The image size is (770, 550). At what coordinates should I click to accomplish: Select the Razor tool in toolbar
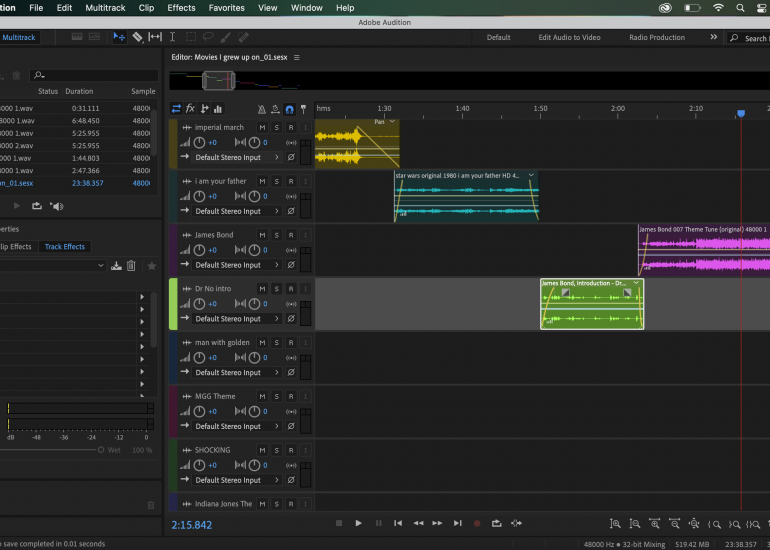pyautogui.click(x=137, y=38)
